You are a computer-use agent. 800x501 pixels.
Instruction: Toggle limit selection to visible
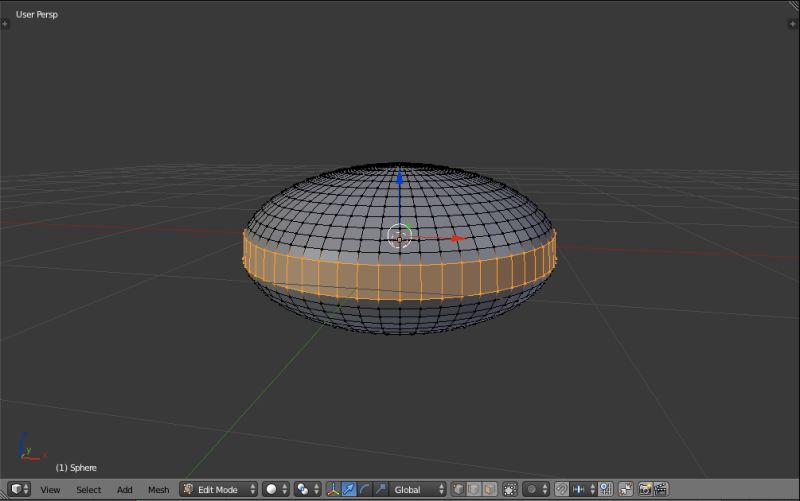(x=510, y=489)
